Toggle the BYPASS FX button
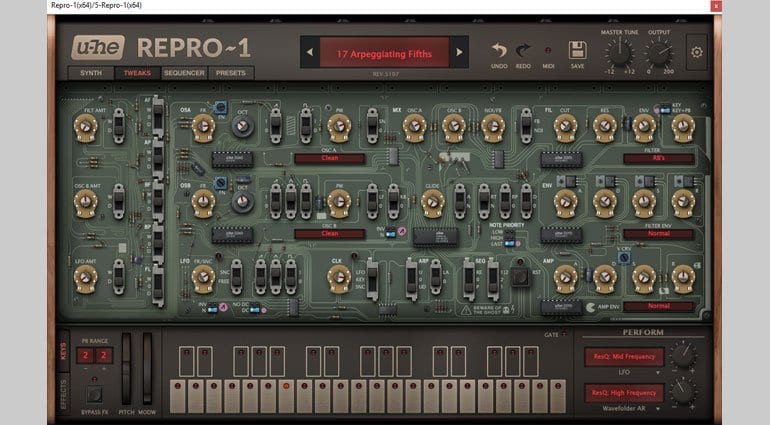 pos(94,395)
